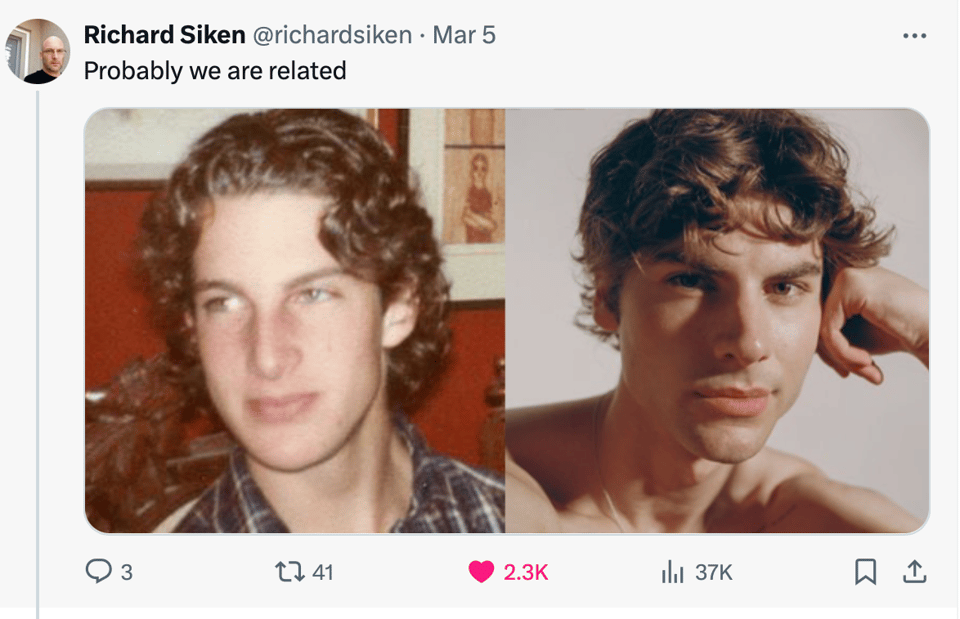Open the right photo in the post

pyautogui.click(x=717, y=320)
